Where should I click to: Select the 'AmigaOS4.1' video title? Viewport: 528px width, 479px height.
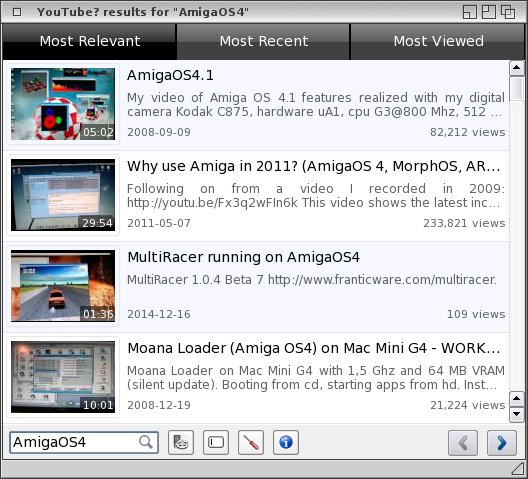(170, 75)
